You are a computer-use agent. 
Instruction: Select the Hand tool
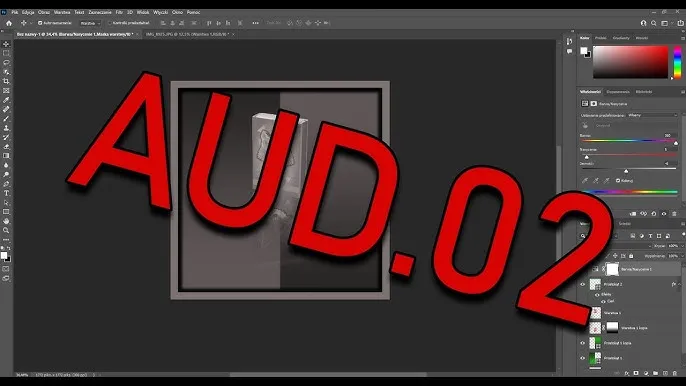pos(6,221)
